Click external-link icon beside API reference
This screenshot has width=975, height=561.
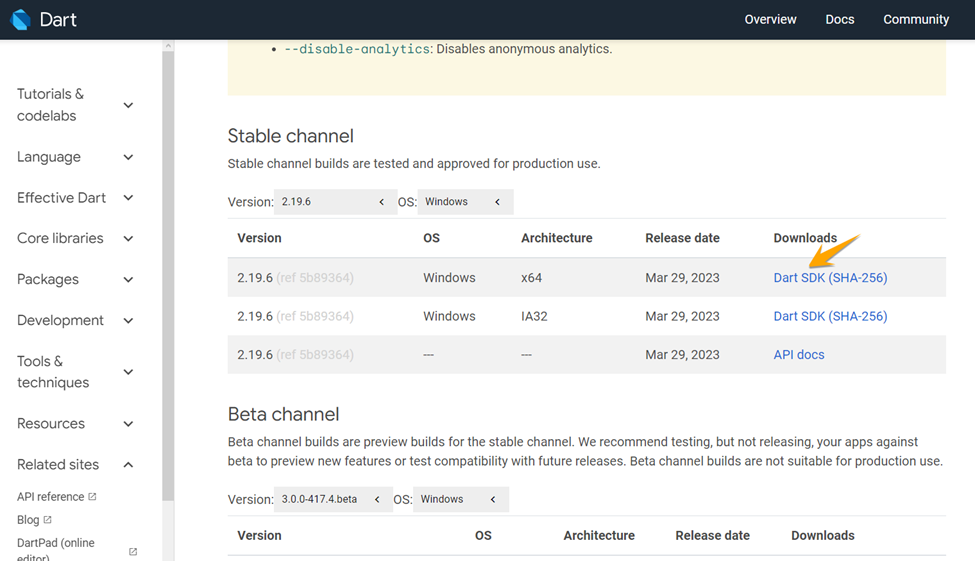click(93, 497)
